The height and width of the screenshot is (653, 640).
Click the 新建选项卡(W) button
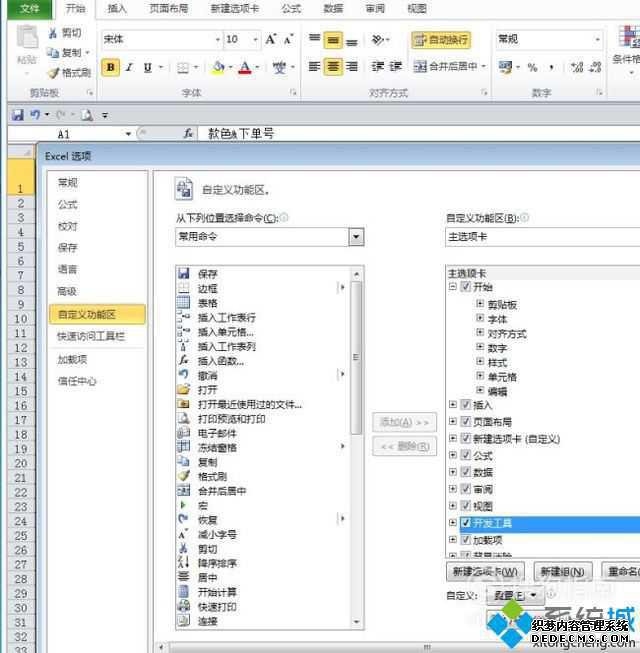pos(485,572)
